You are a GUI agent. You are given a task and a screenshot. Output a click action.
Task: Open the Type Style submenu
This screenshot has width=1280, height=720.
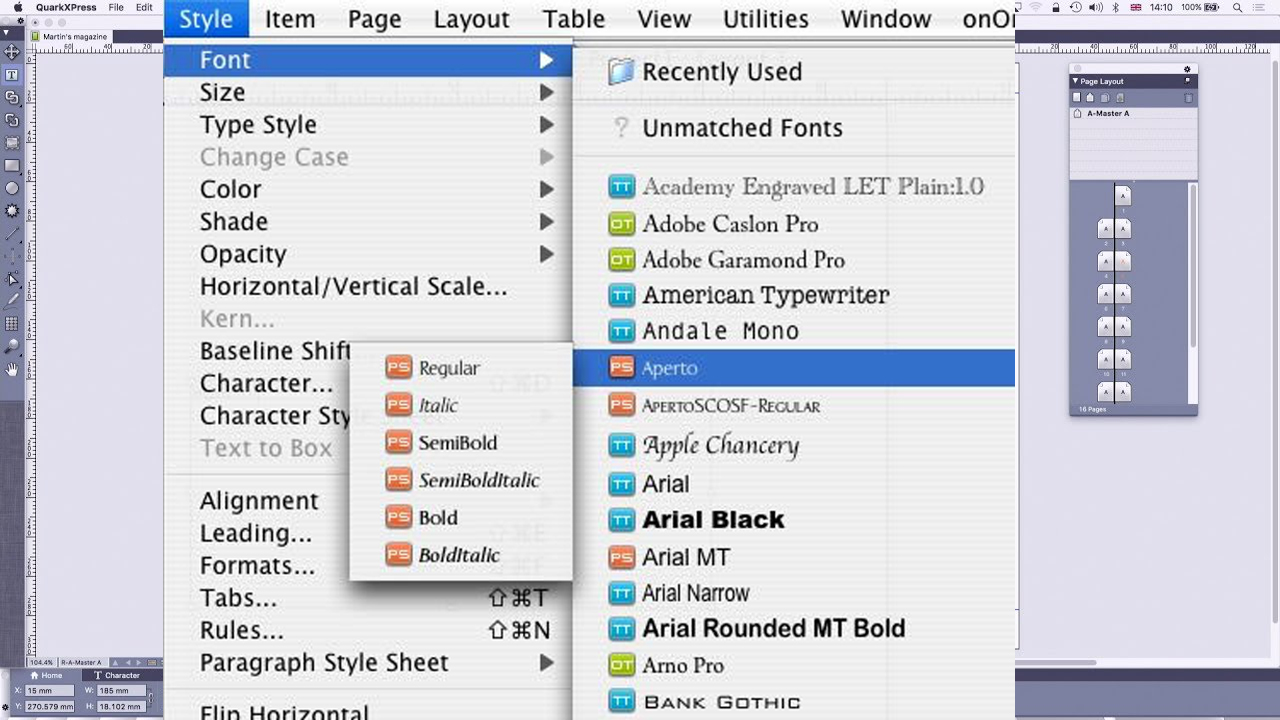click(367, 125)
